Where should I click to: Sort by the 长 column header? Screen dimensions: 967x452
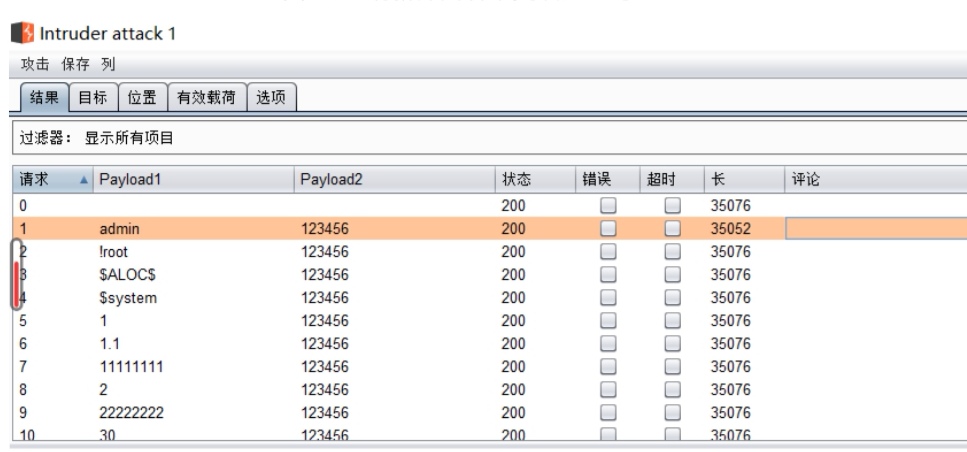coord(744,179)
